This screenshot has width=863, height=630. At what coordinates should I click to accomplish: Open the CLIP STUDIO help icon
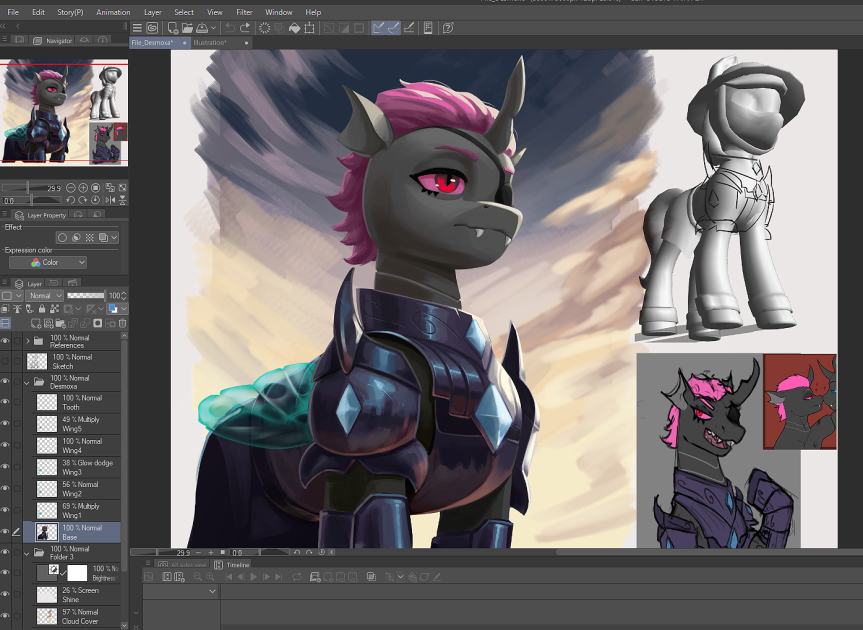point(448,28)
